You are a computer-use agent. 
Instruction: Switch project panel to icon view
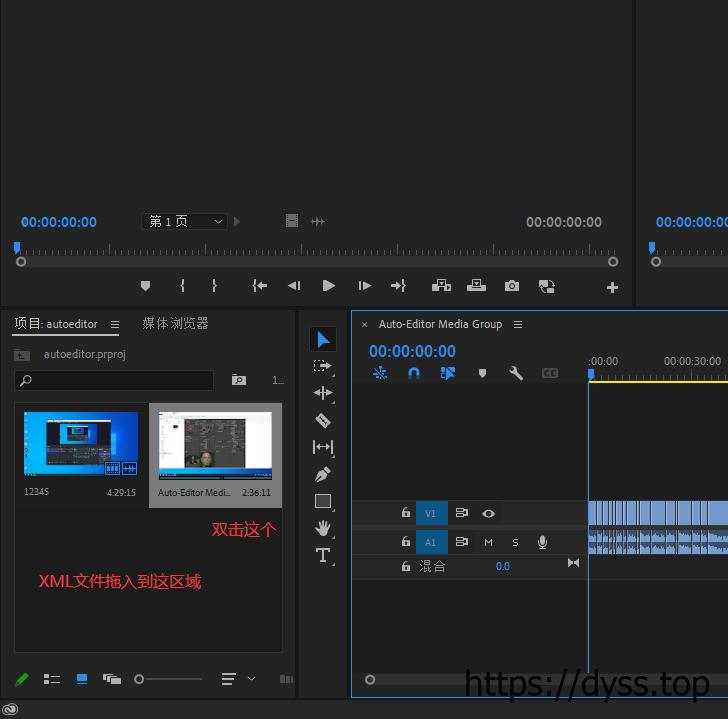[82, 679]
